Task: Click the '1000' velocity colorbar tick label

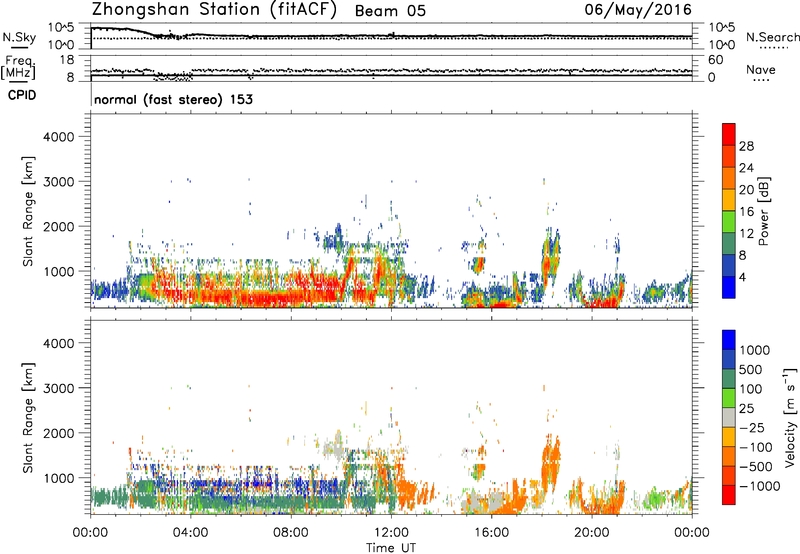Action: (754, 350)
